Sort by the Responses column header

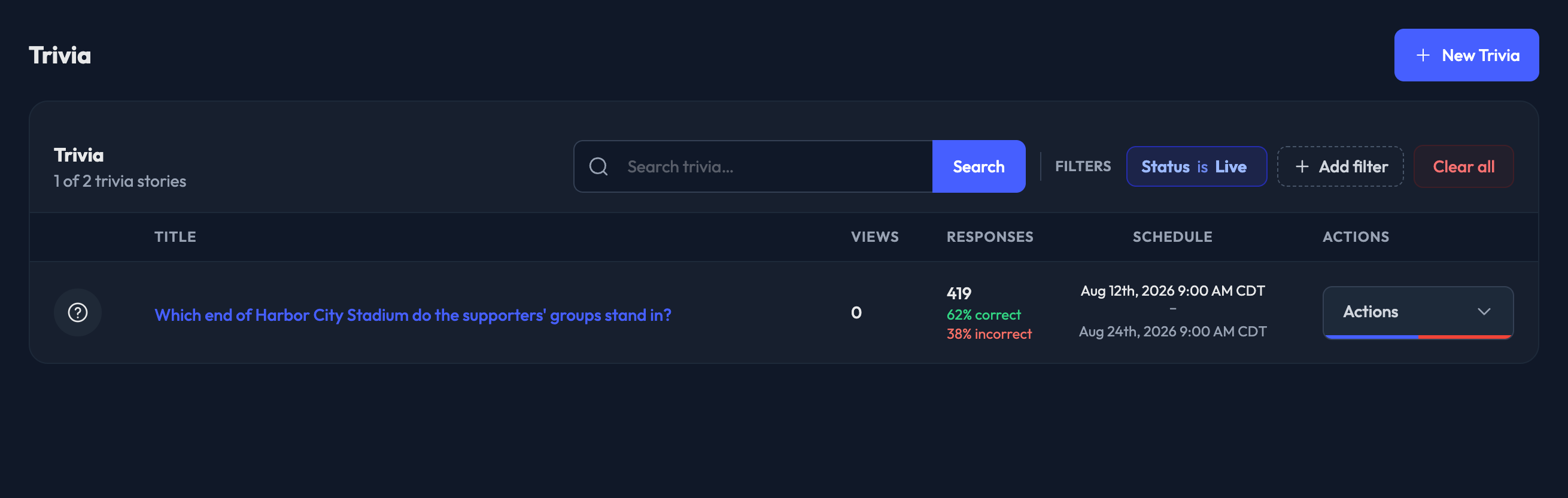tap(990, 237)
